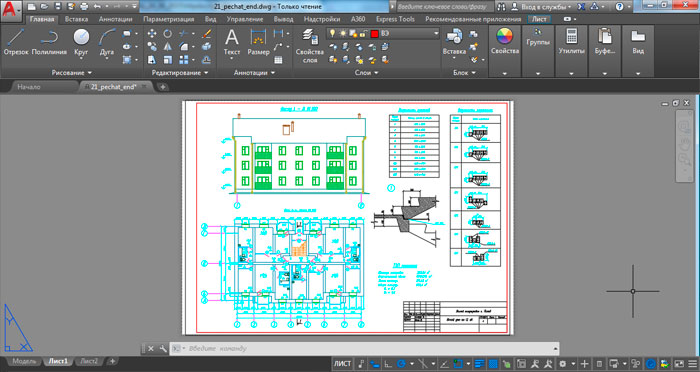Select the Отрезок line tool
Image resolution: width=700 pixels, height=372 pixels.
point(16,42)
